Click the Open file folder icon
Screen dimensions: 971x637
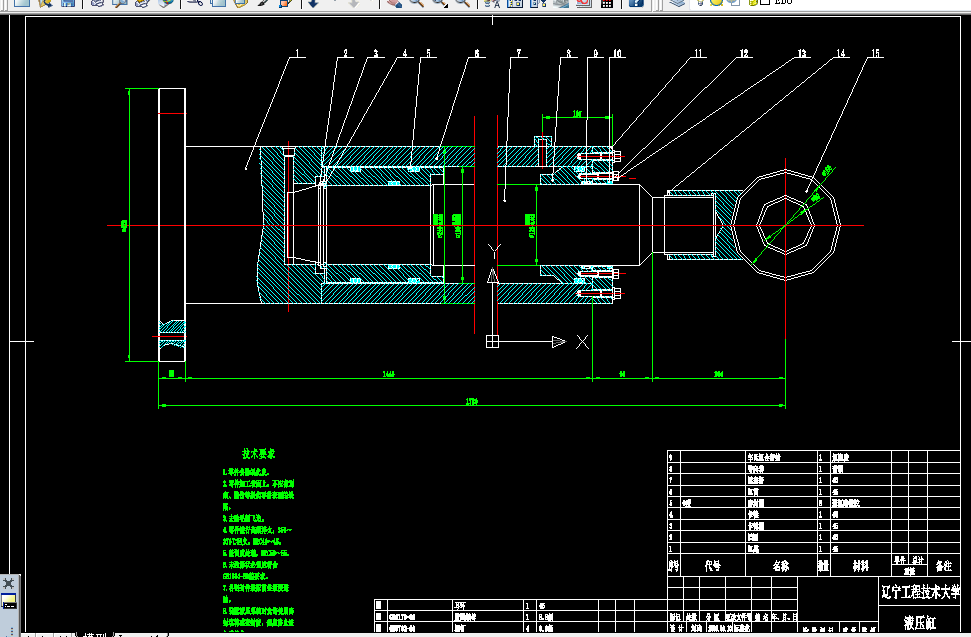45,2
